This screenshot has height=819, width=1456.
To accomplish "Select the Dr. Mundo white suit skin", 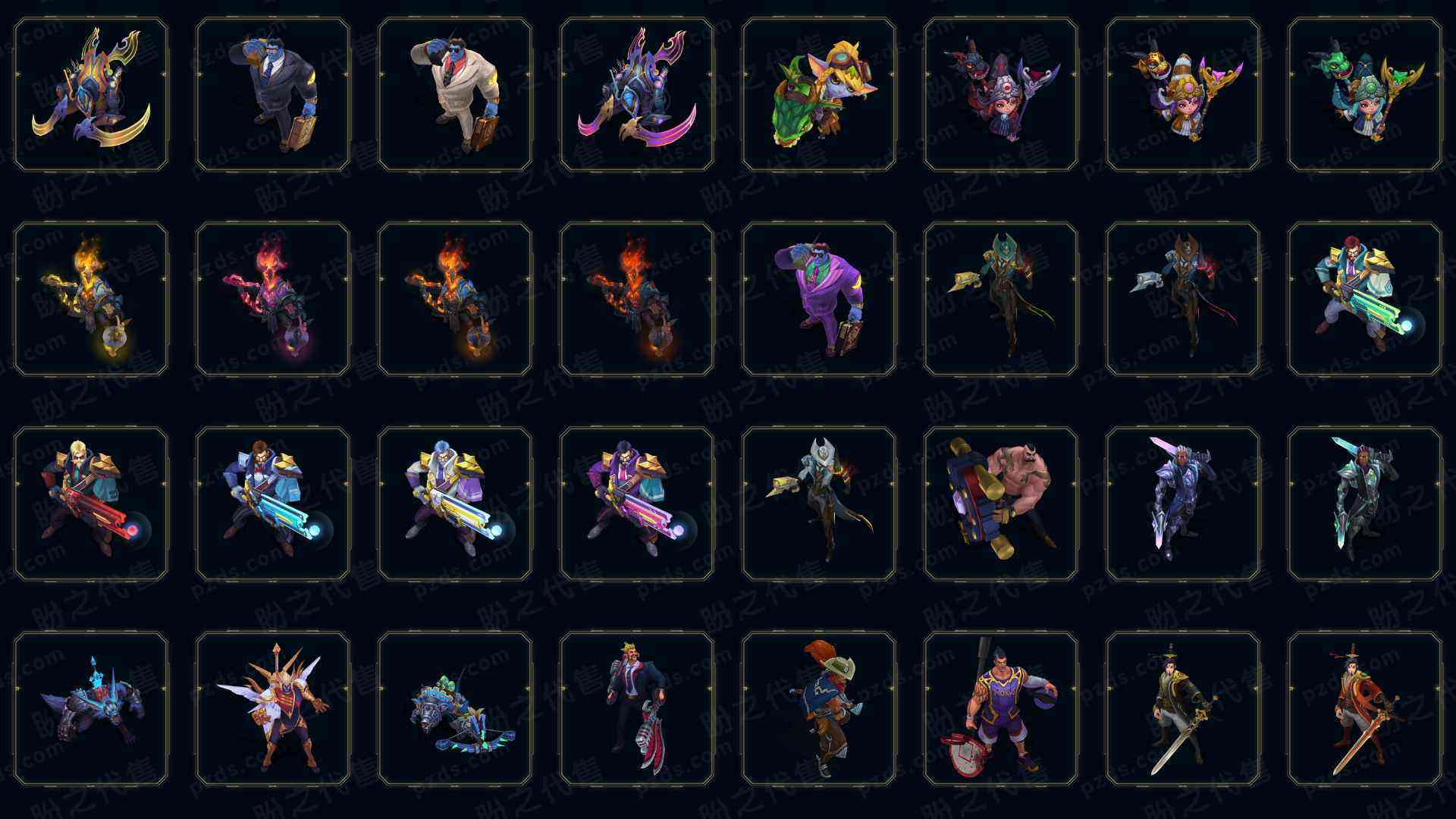I will [x=455, y=94].
